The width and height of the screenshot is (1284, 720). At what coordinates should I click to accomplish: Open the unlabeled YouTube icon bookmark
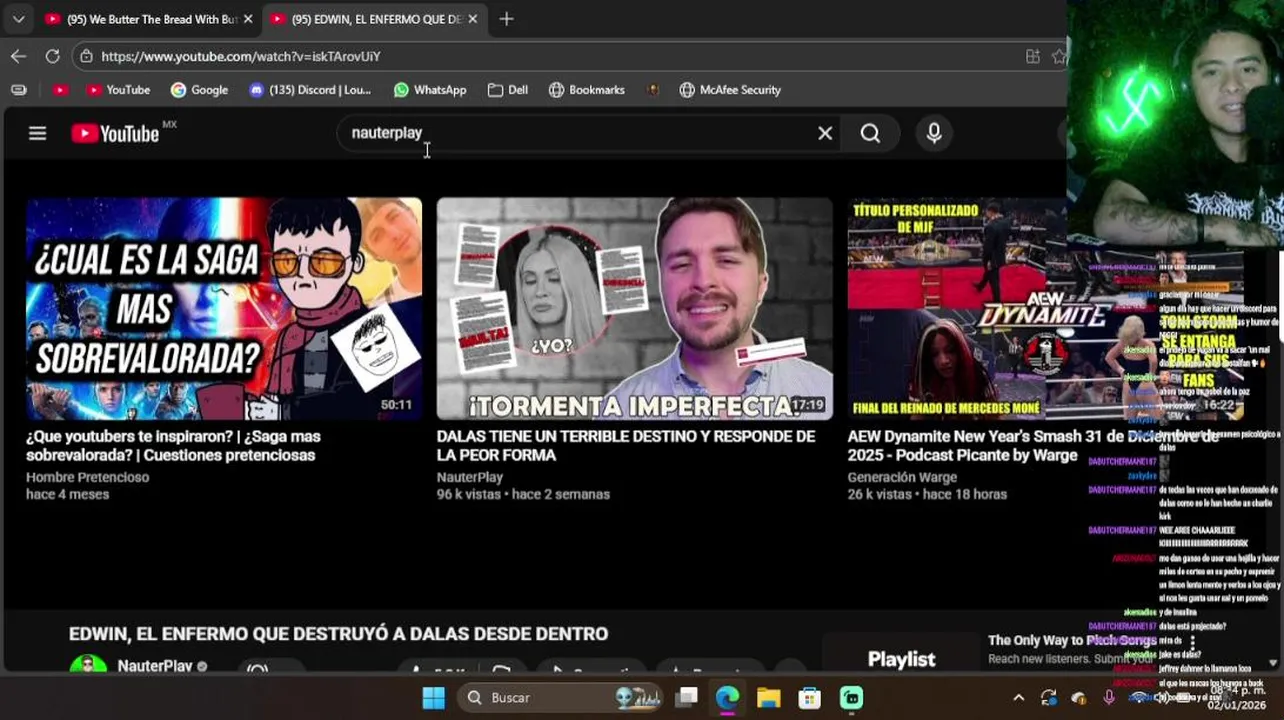(x=60, y=90)
